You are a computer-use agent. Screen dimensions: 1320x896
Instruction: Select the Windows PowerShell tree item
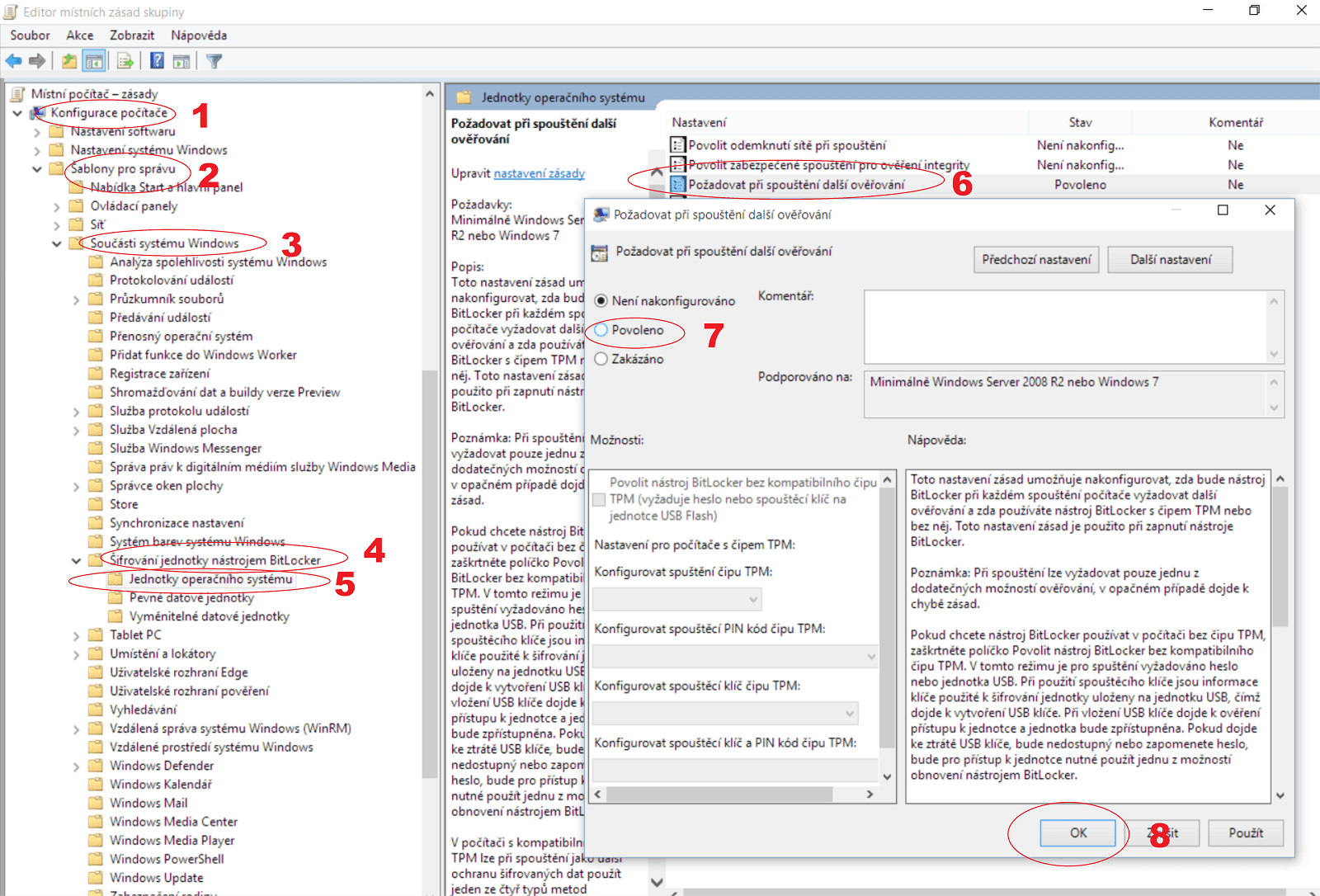[167, 859]
